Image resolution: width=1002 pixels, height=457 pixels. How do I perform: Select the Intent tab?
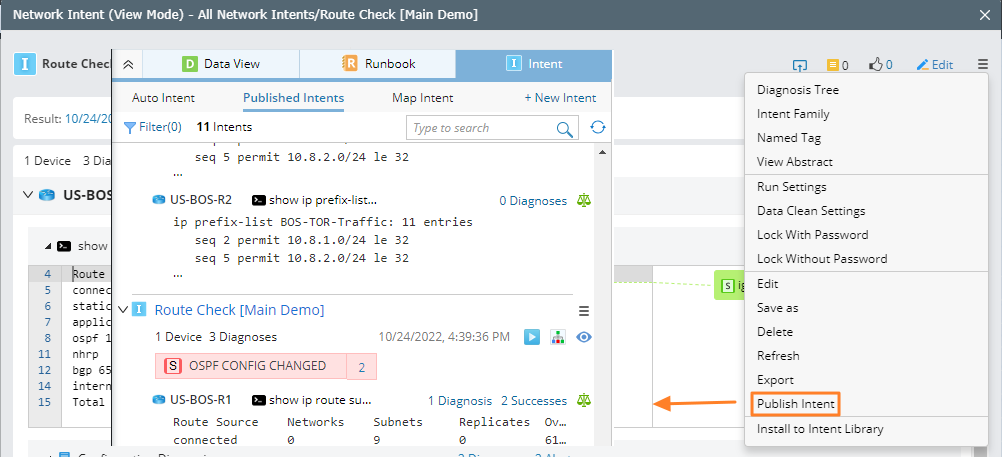[534, 64]
